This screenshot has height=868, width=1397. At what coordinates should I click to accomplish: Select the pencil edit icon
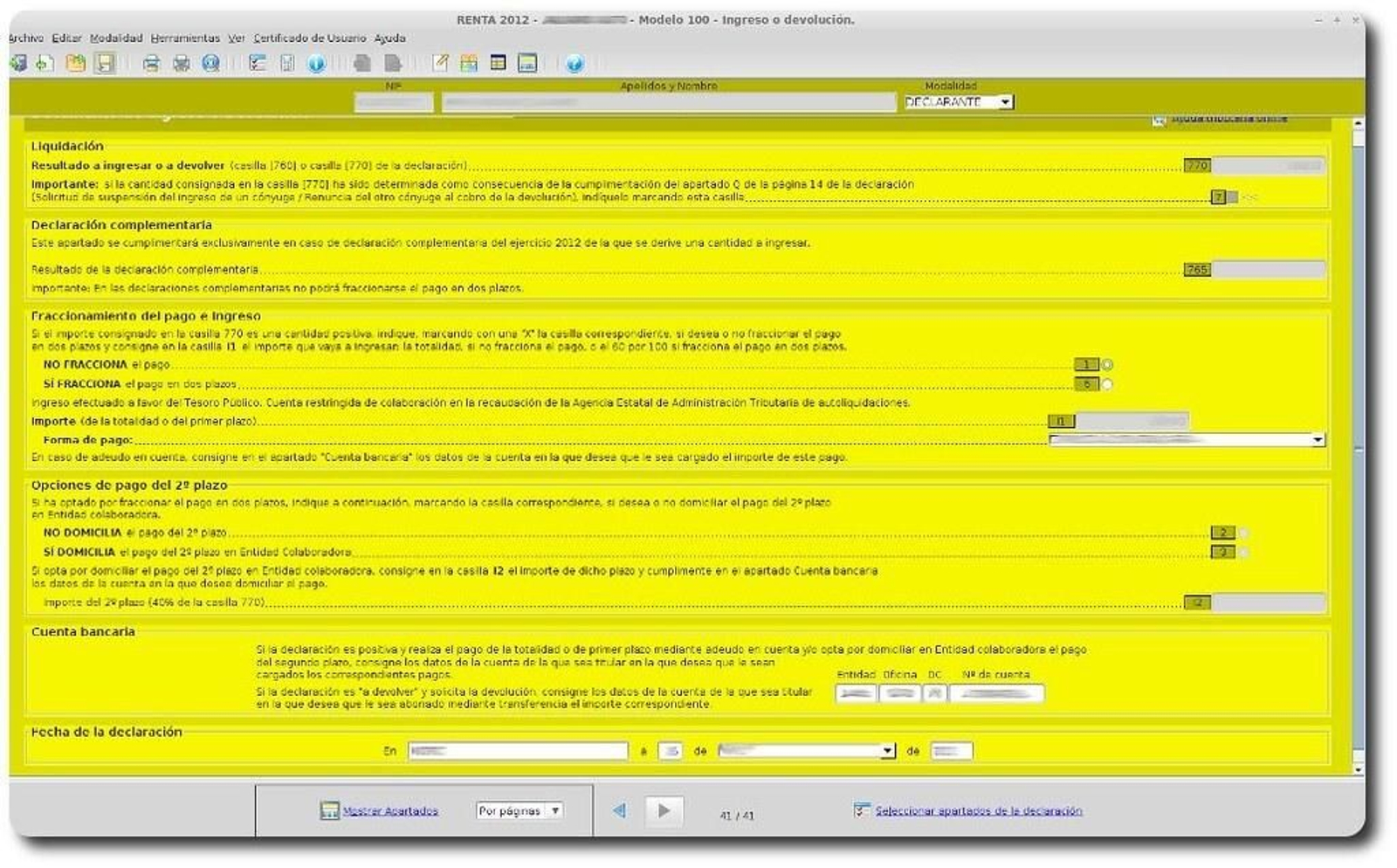[439, 63]
